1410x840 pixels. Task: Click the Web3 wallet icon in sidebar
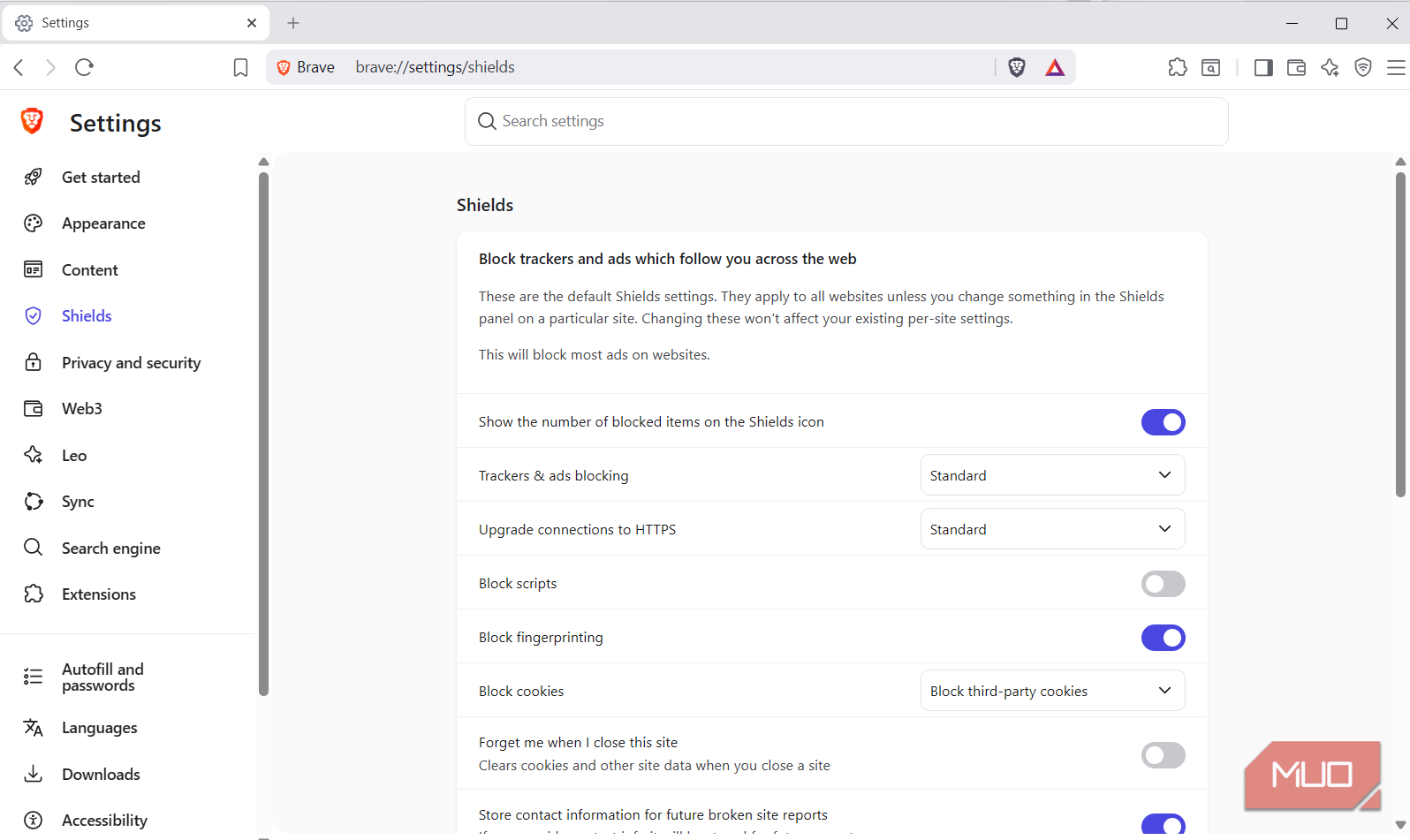click(x=34, y=408)
